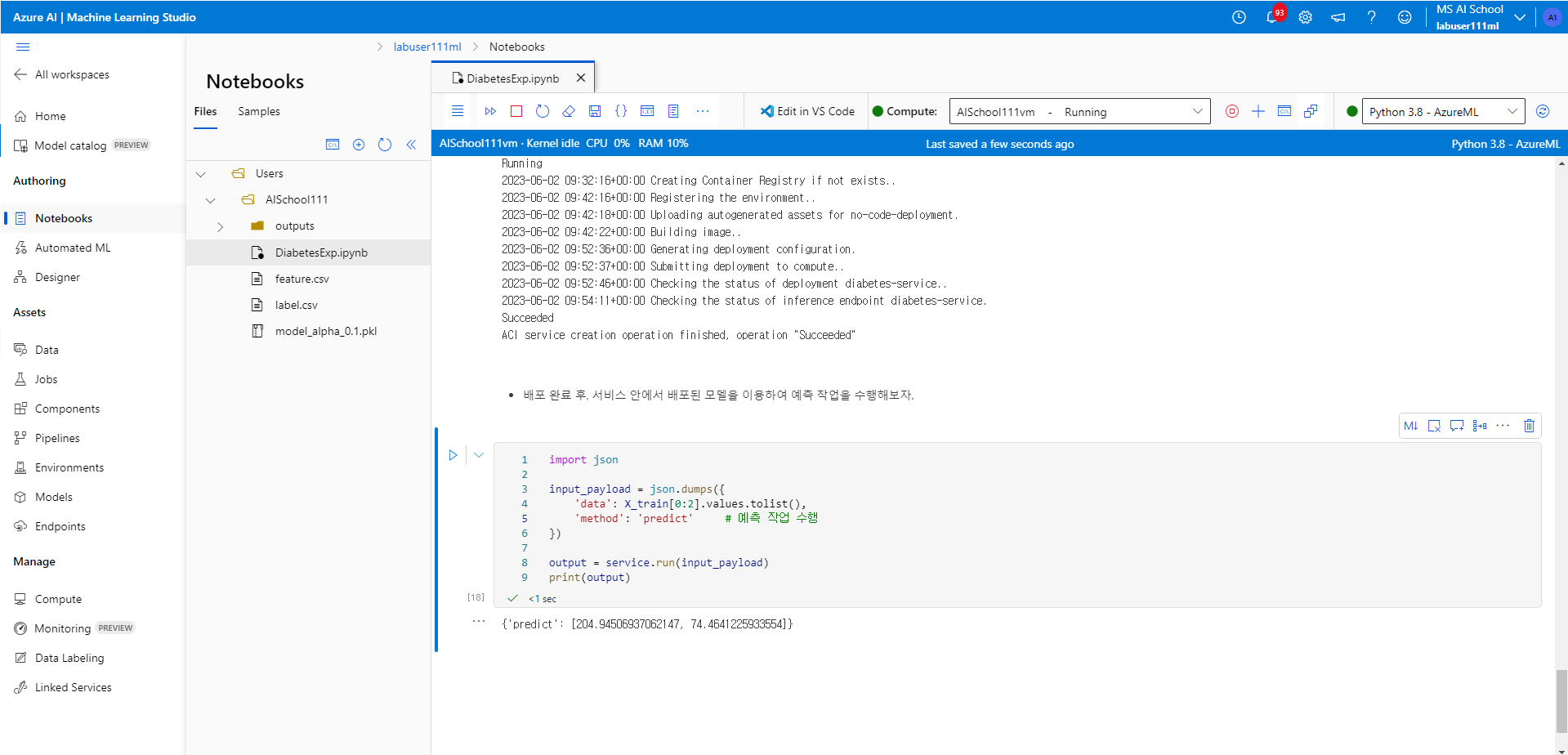Follow the labuser111ml breadcrumb link
The height and width of the screenshot is (755, 1568).
(427, 47)
